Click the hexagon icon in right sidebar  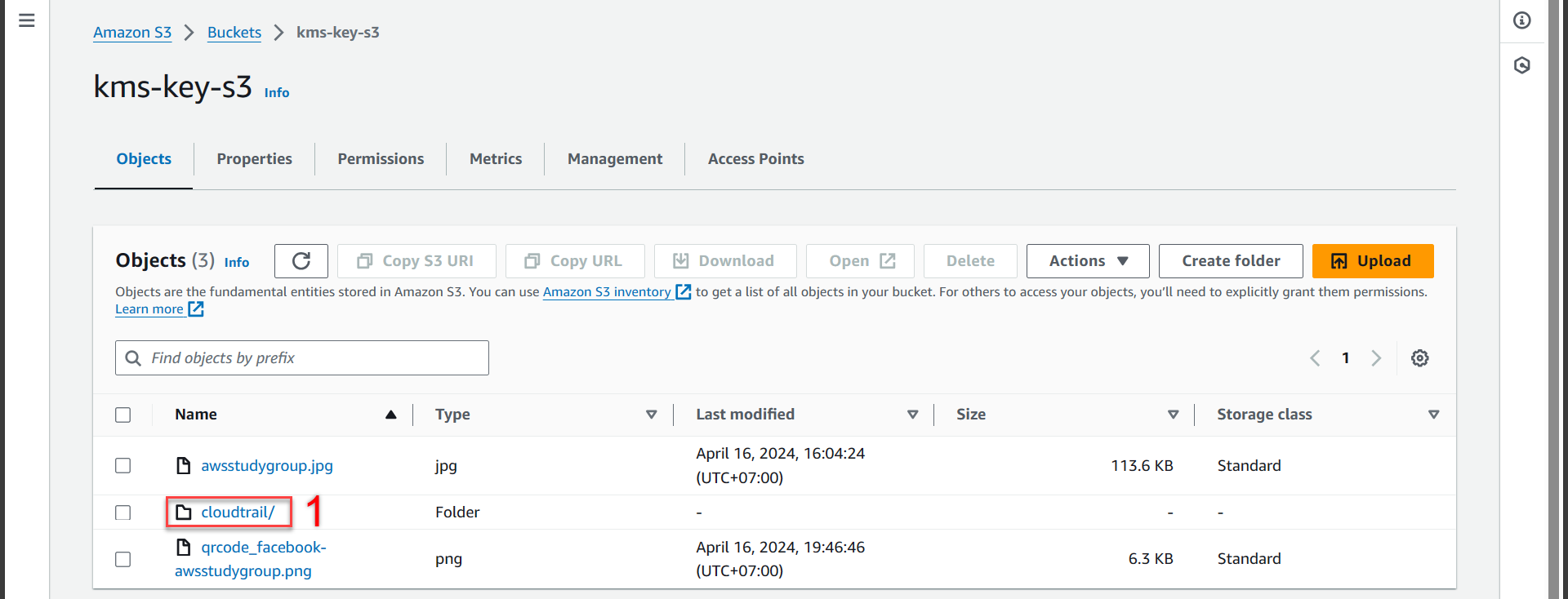[x=1522, y=65]
